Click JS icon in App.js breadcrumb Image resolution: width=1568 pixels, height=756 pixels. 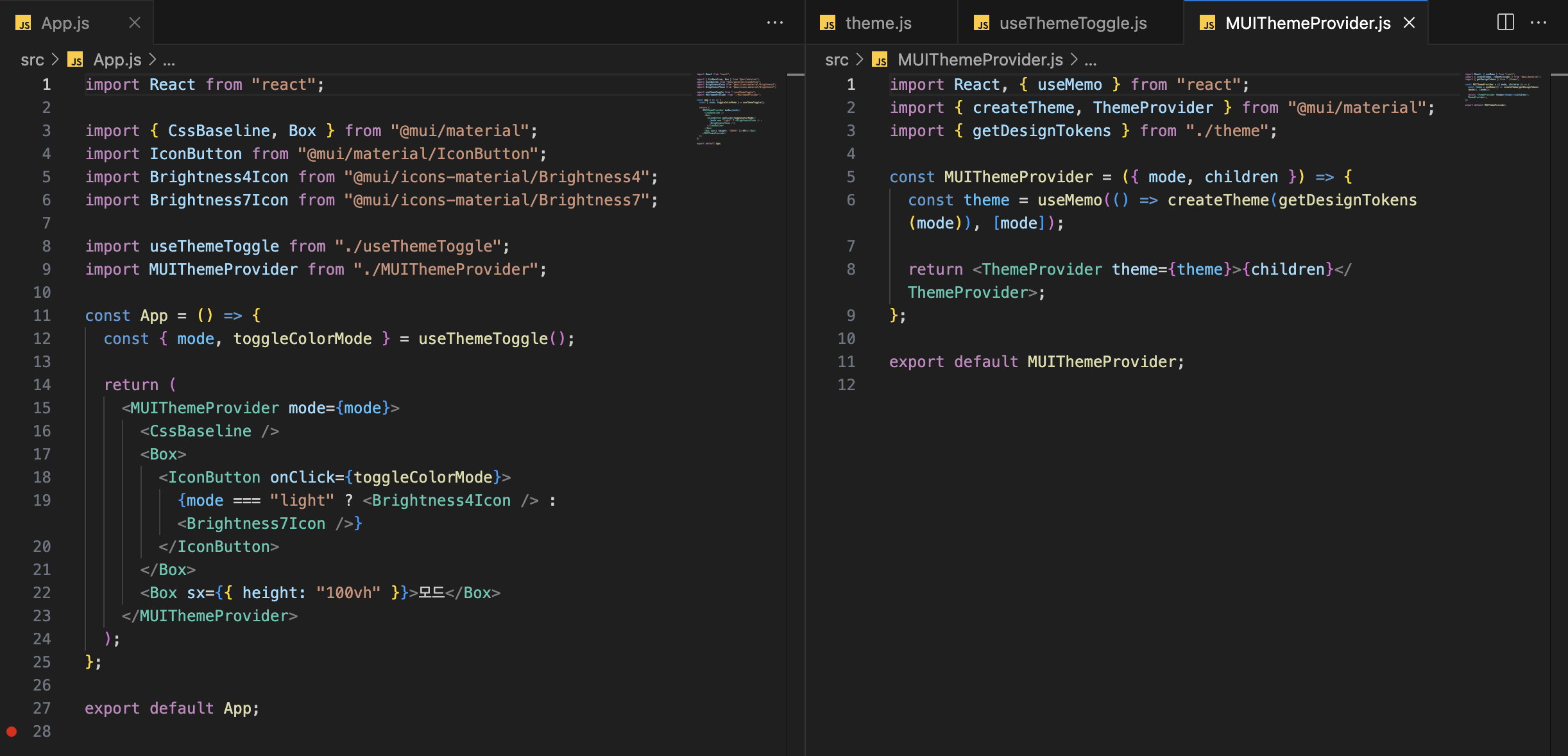[76, 60]
